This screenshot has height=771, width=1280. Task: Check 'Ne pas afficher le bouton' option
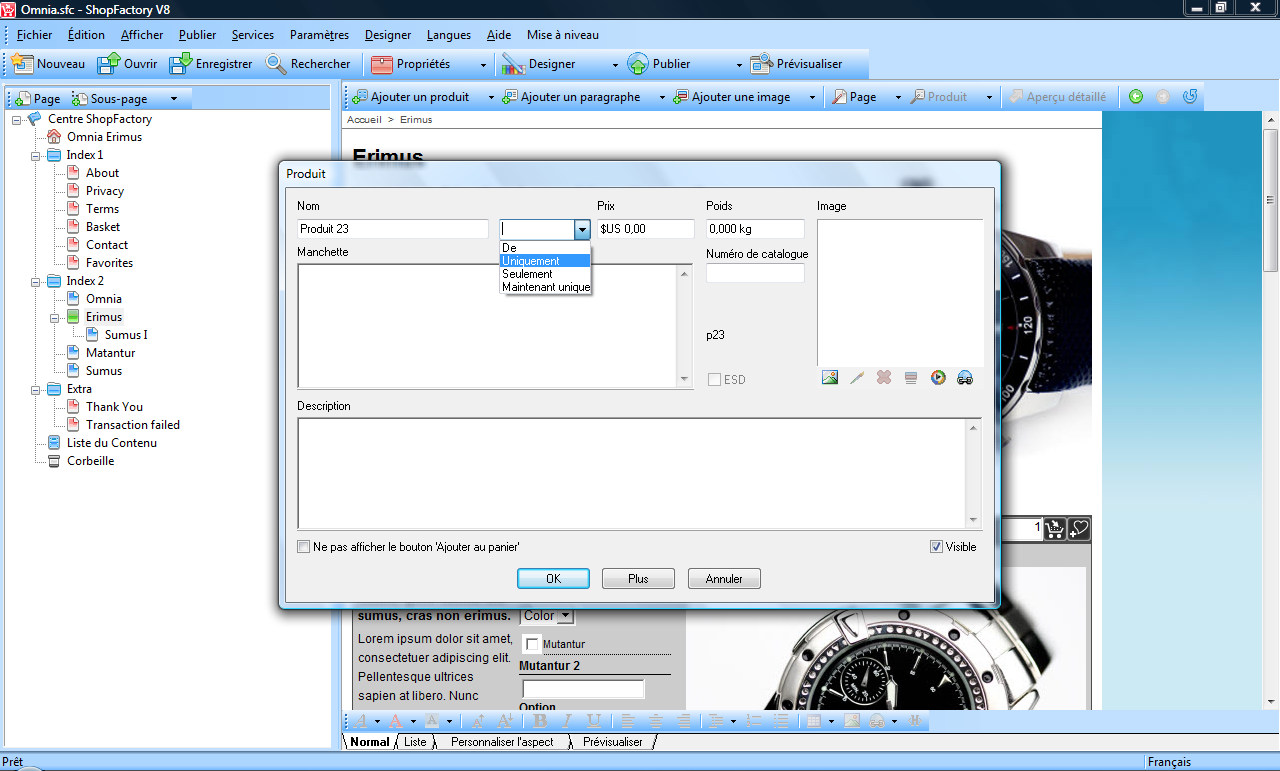tap(304, 547)
